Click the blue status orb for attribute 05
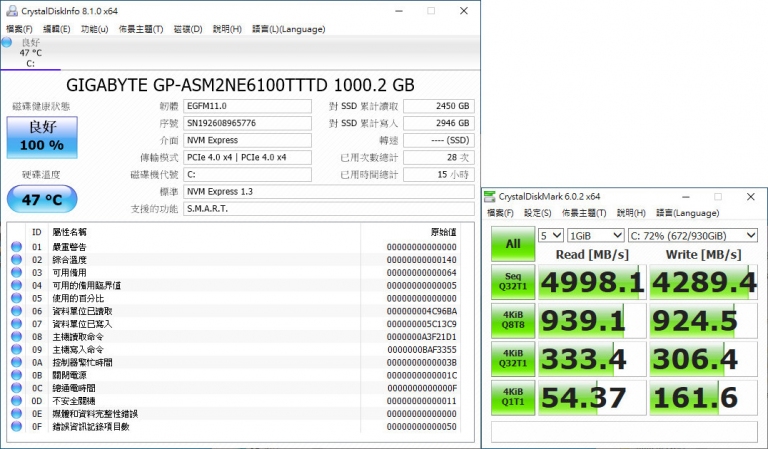The image size is (768, 449). point(17,298)
